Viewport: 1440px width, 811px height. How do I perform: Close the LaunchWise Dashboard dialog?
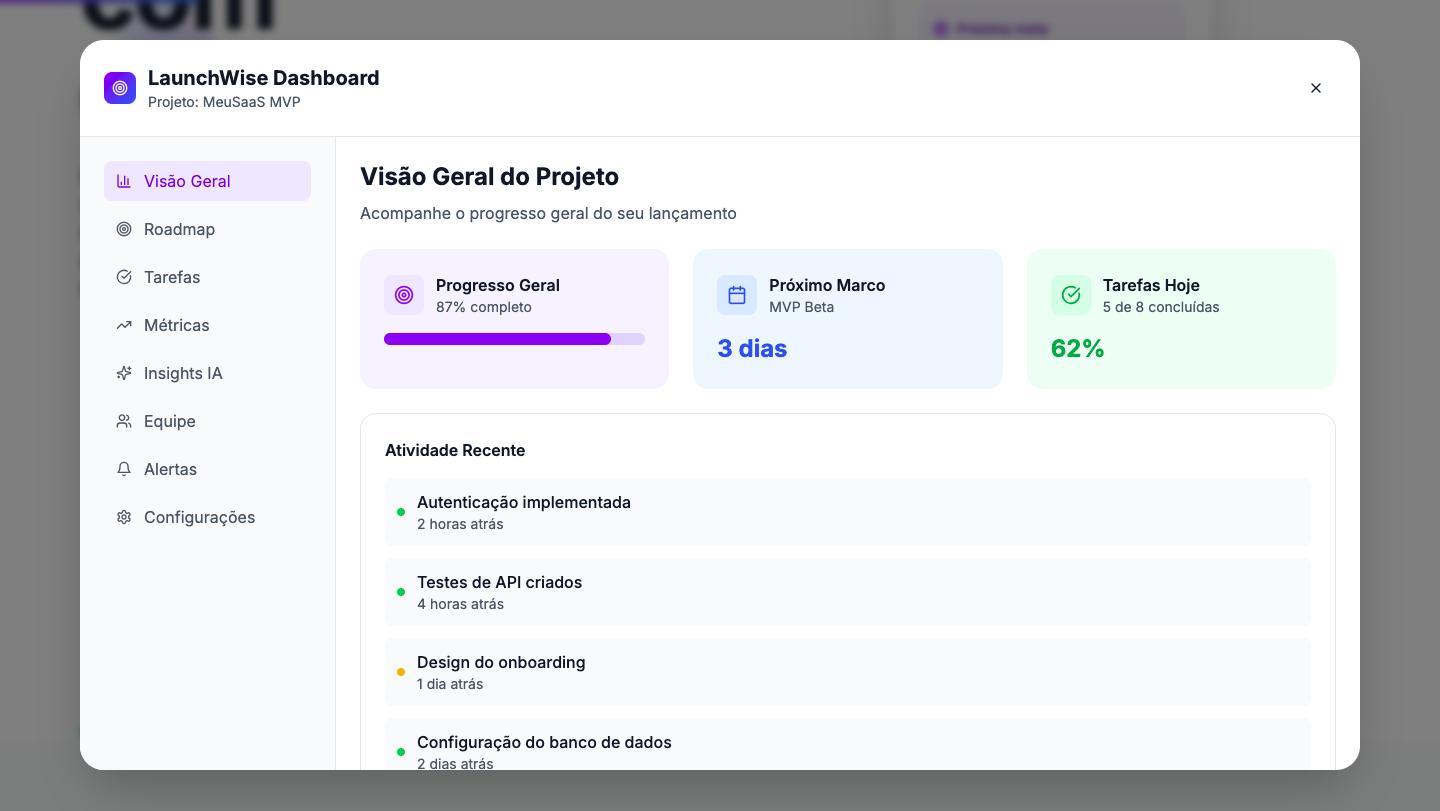1316,88
